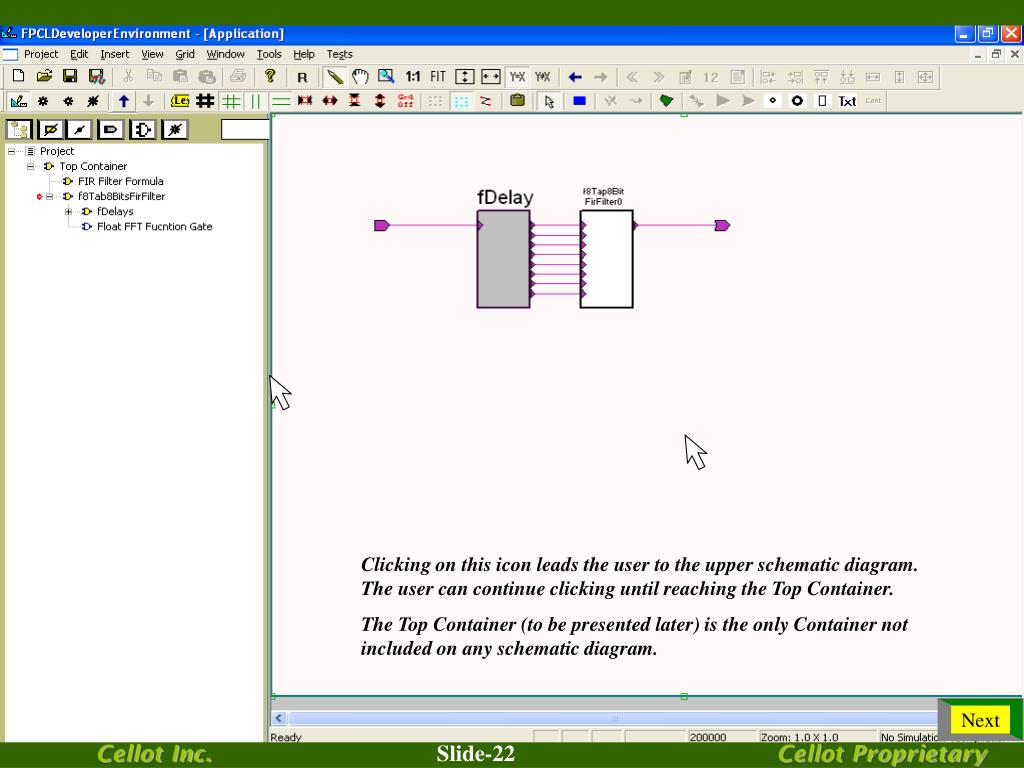
Task: Select the hand pan tool
Action: click(360, 77)
